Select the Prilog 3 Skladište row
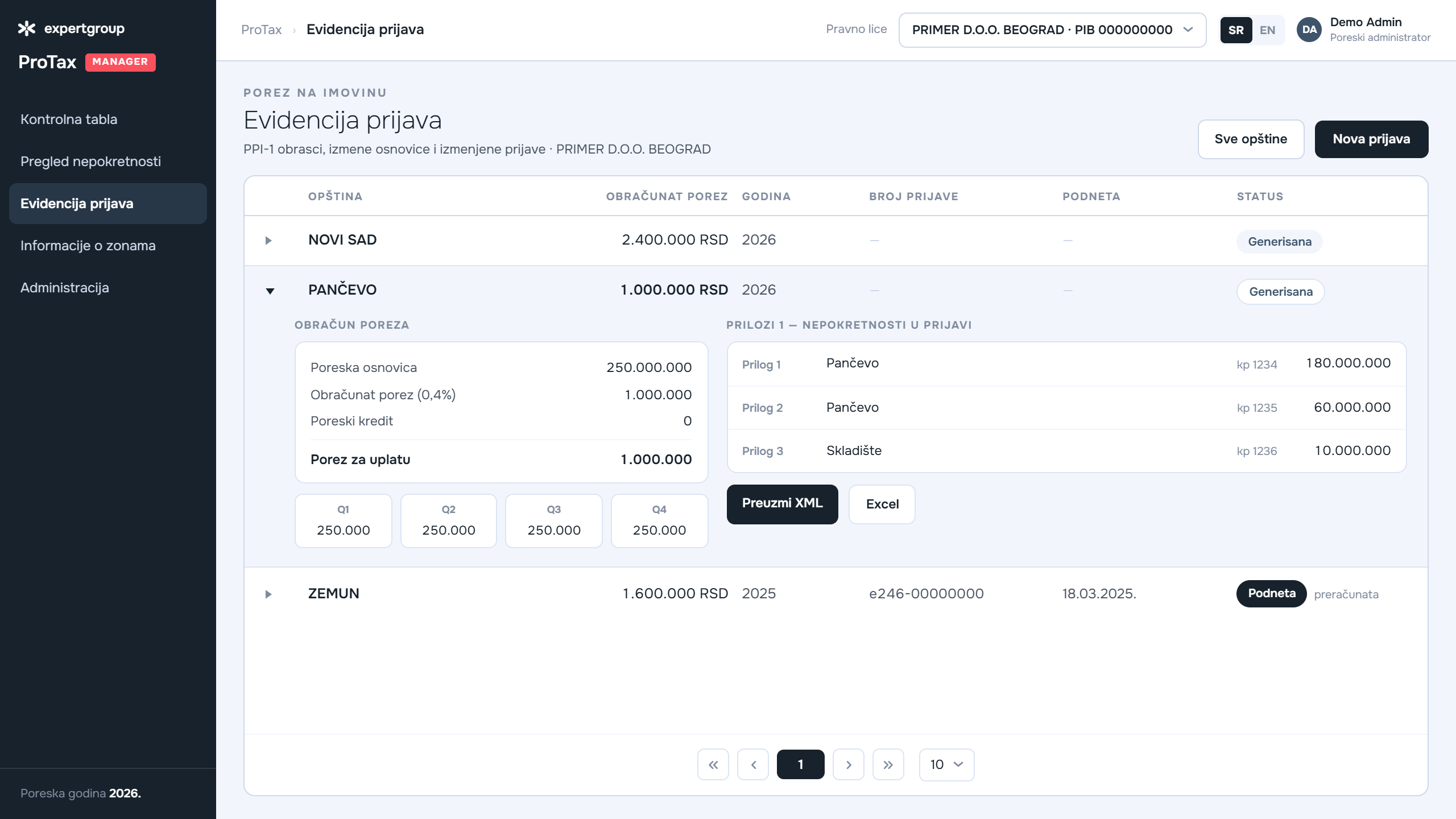 1067,451
